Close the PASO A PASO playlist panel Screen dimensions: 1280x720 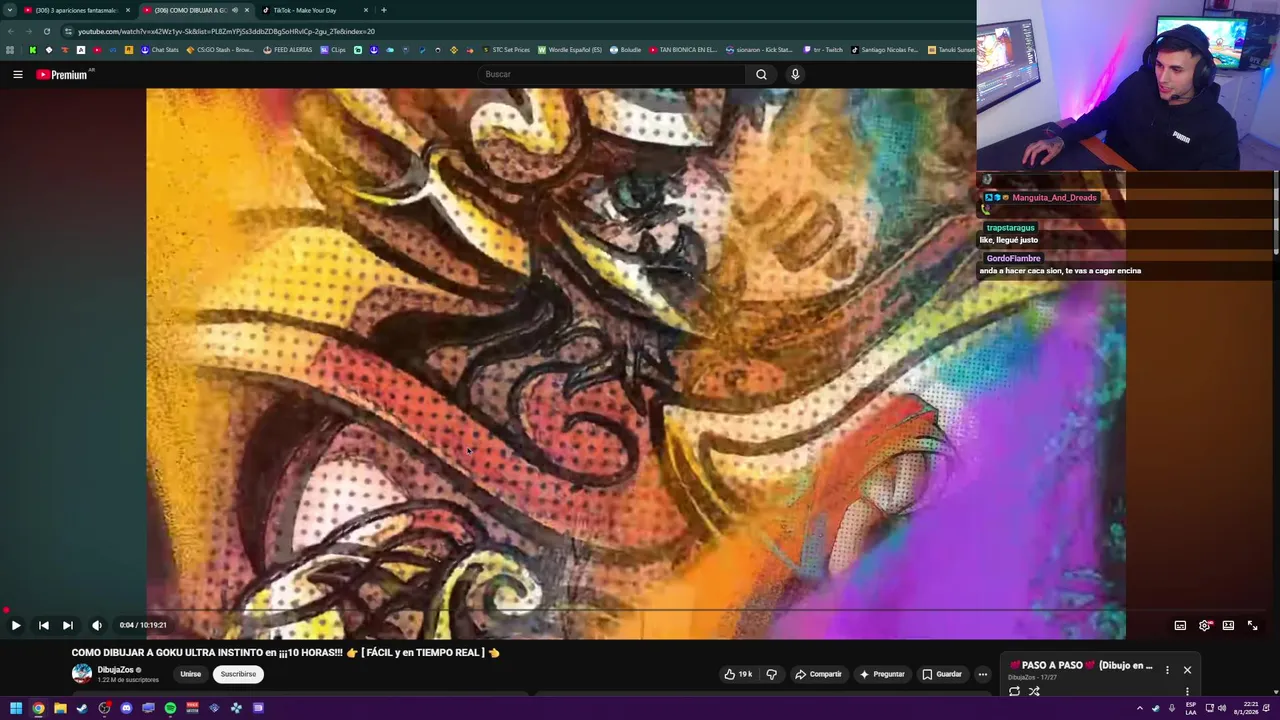click(1187, 670)
